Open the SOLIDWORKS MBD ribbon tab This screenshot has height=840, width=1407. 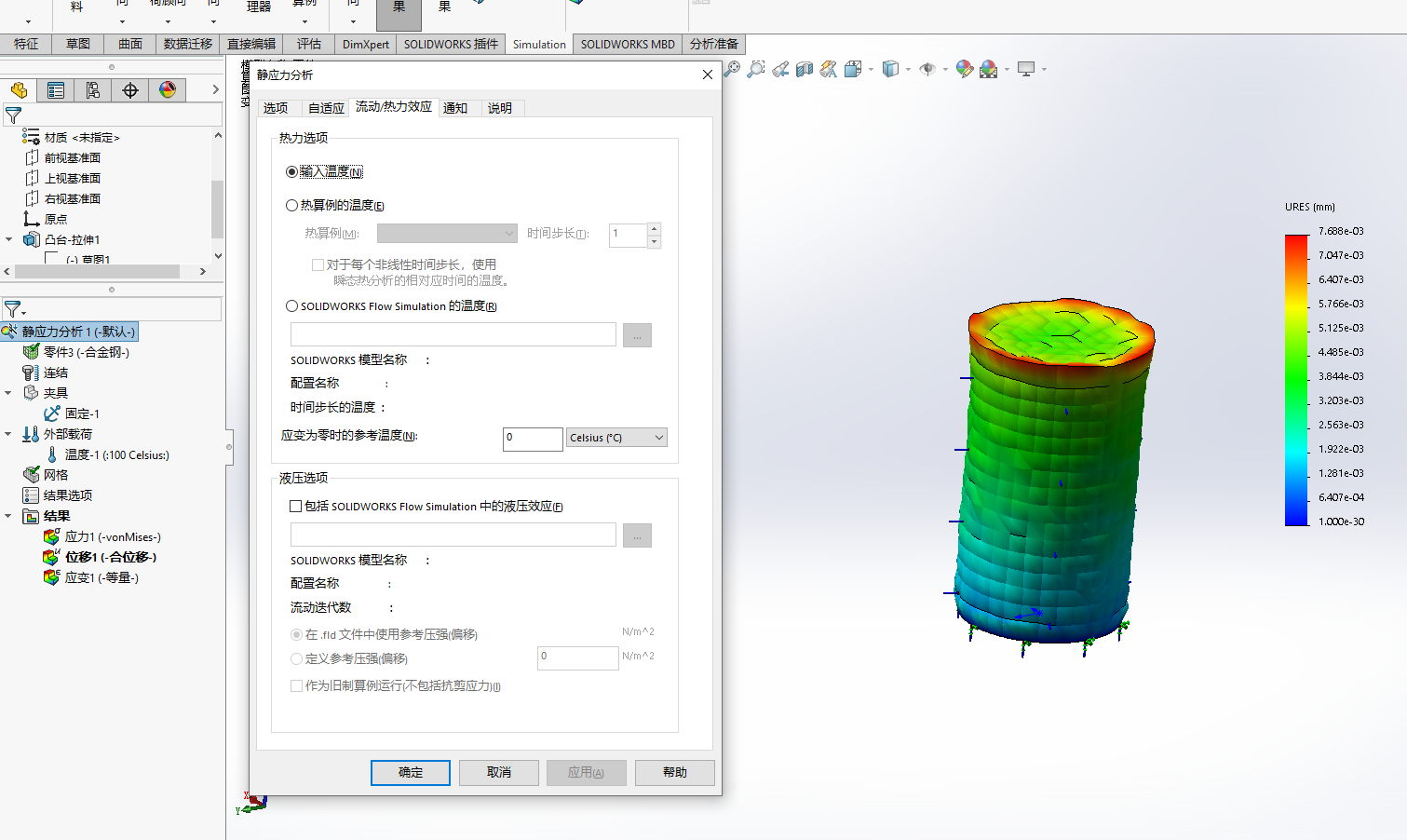(x=627, y=44)
